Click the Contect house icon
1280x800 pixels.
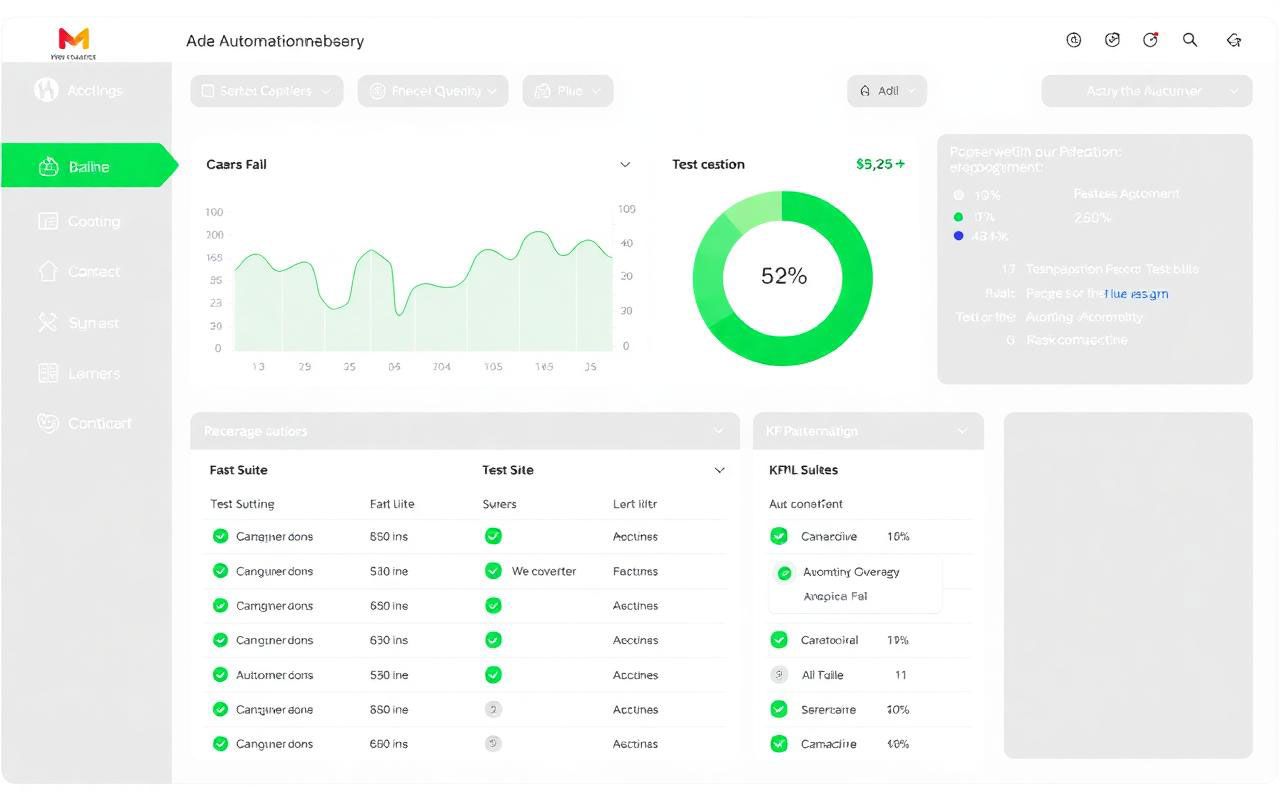[x=47, y=271]
